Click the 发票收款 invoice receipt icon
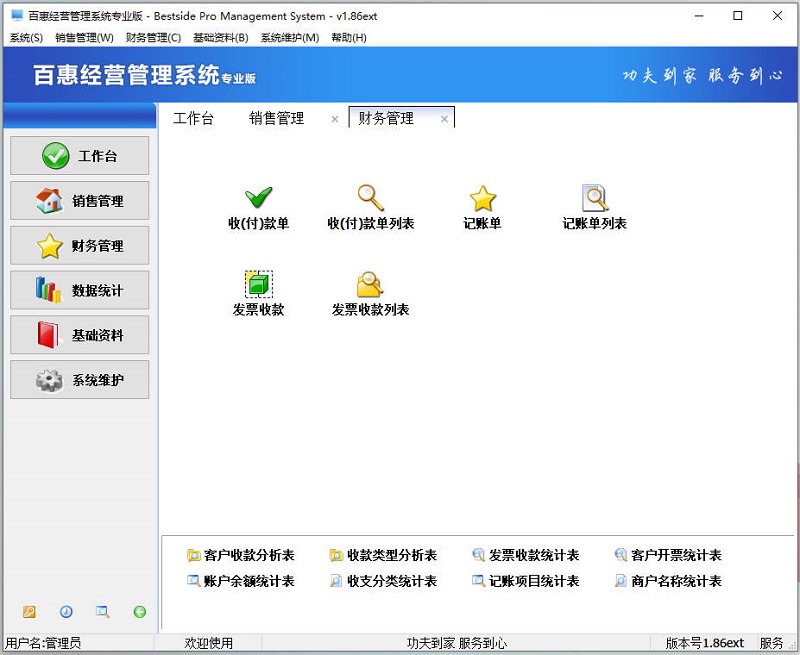This screenshot has width=800, height=655. click(258, 285)
